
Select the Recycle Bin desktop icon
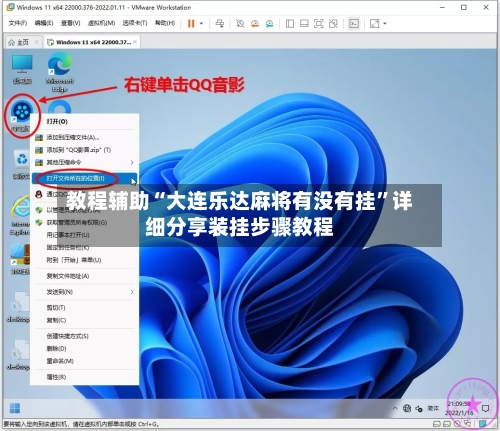(x=22, y=165)
